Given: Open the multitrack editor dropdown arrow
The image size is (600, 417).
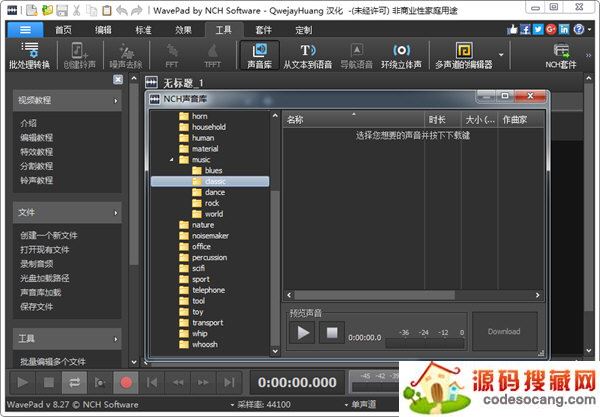Looking at the screenshot, I should [501, 55].
